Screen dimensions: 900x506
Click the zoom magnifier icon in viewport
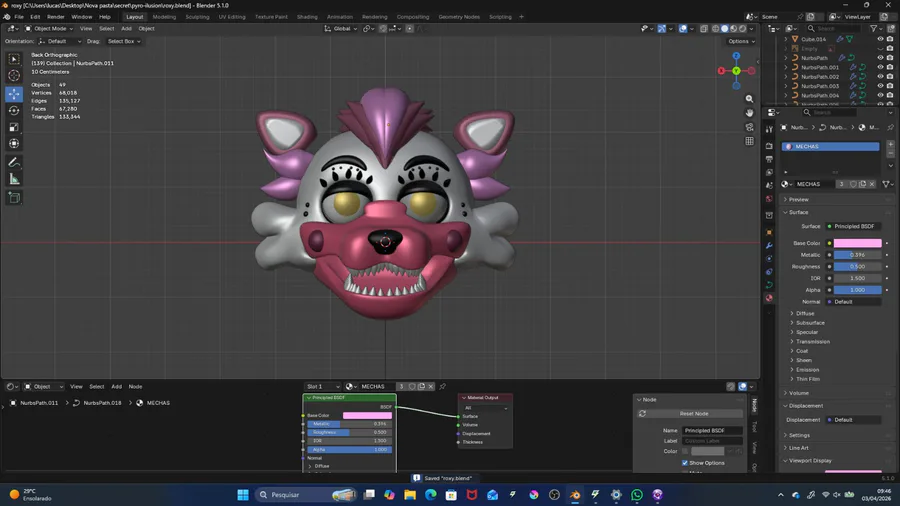749,99
